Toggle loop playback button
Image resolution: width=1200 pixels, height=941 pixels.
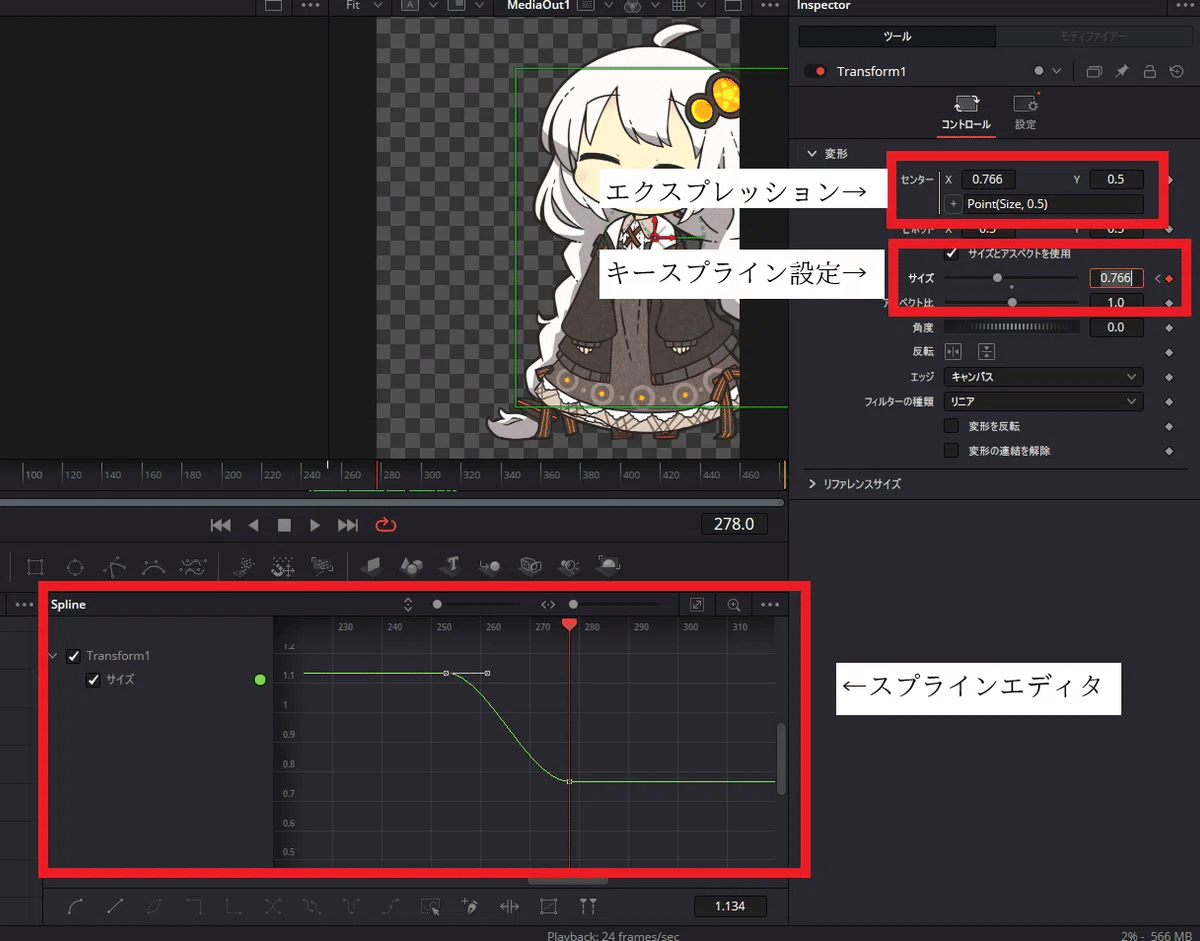[385, 524]
